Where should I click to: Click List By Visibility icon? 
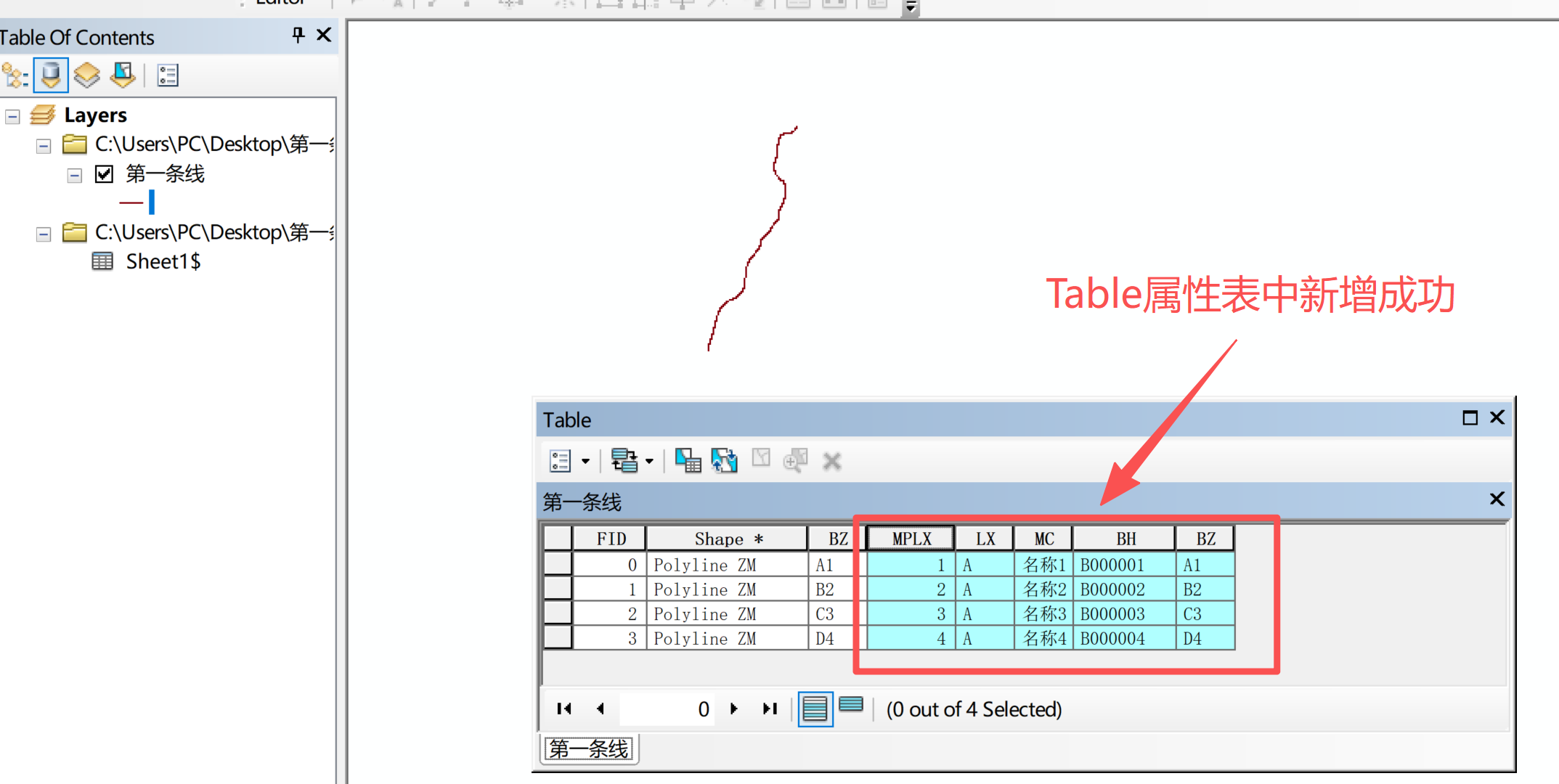click(87, 75)
